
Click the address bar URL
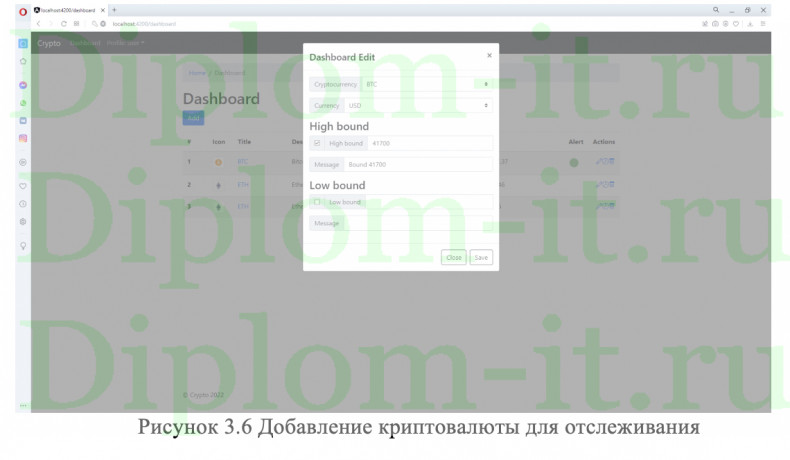point(144,24)
